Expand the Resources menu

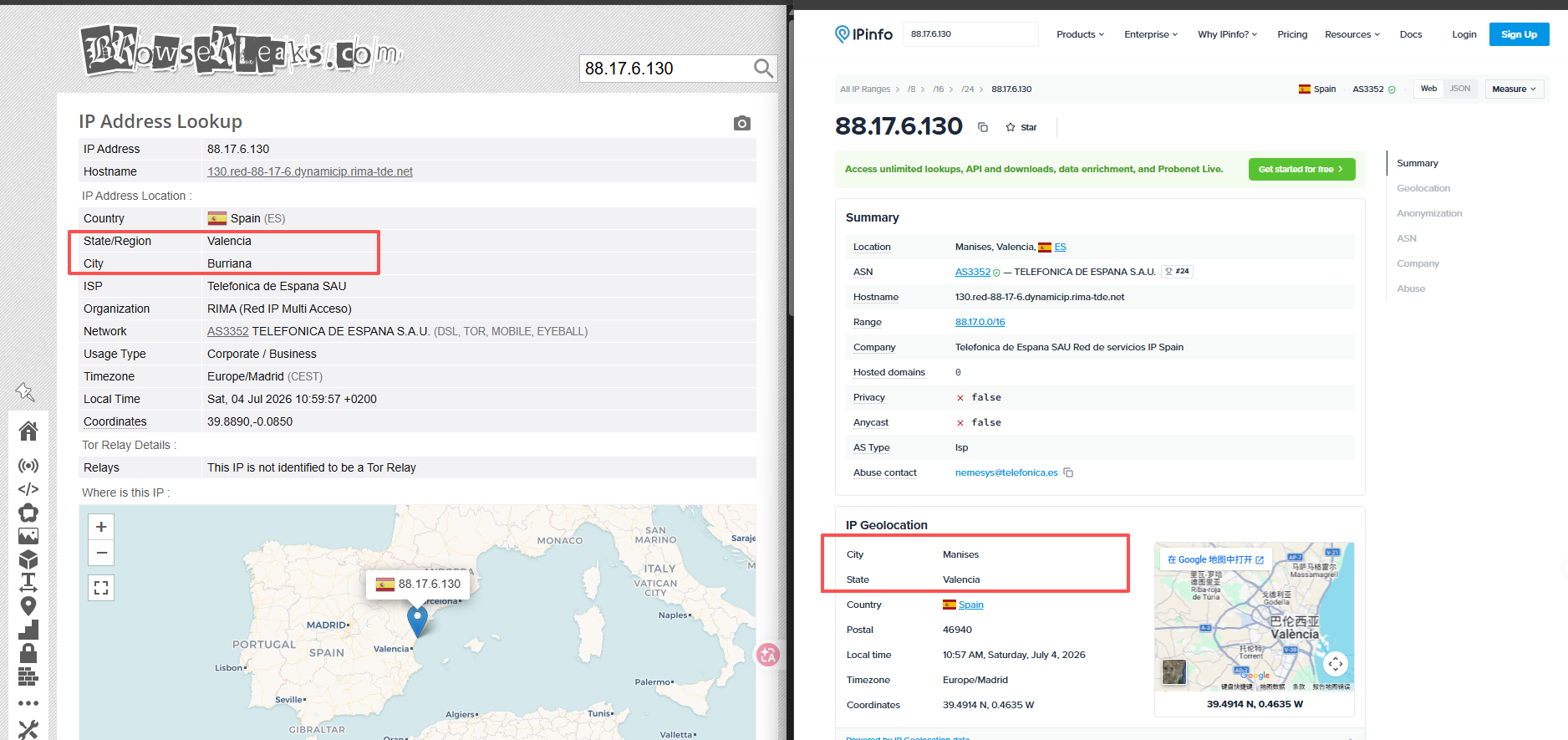pos(1352,34)
